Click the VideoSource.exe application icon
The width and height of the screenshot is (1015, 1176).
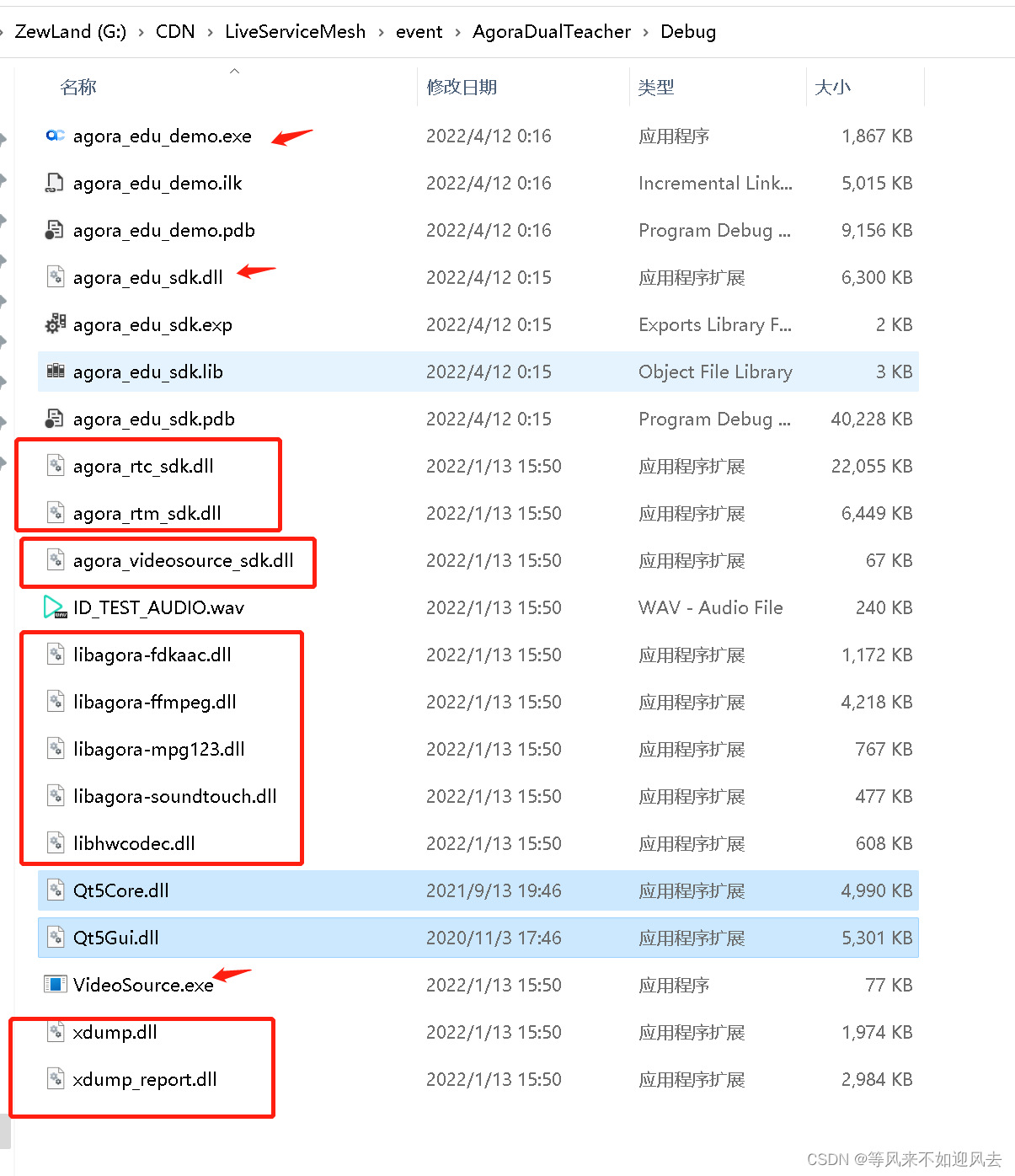[55, 985]
